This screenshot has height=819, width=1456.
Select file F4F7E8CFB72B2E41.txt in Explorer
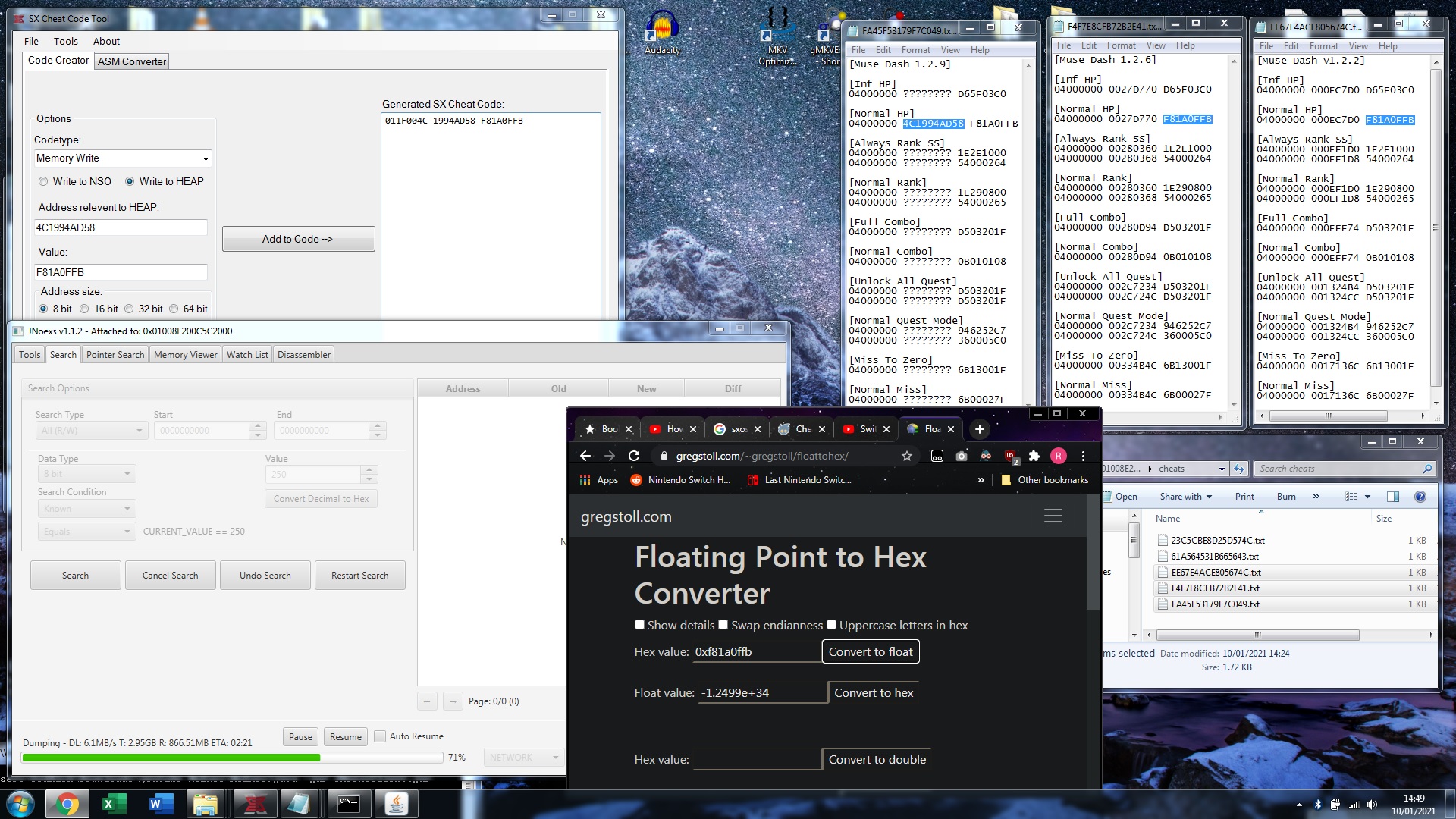click(1215, 588)
